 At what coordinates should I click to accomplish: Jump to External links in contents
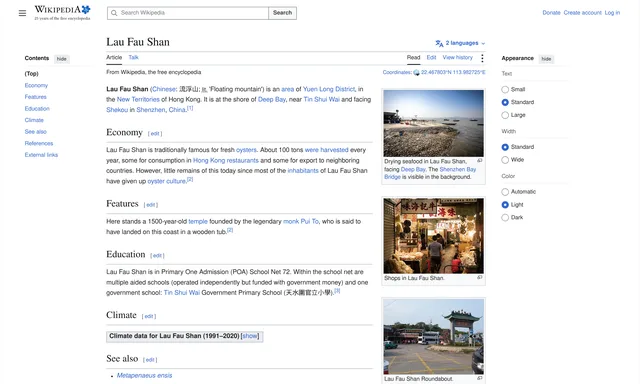[41, 155]
